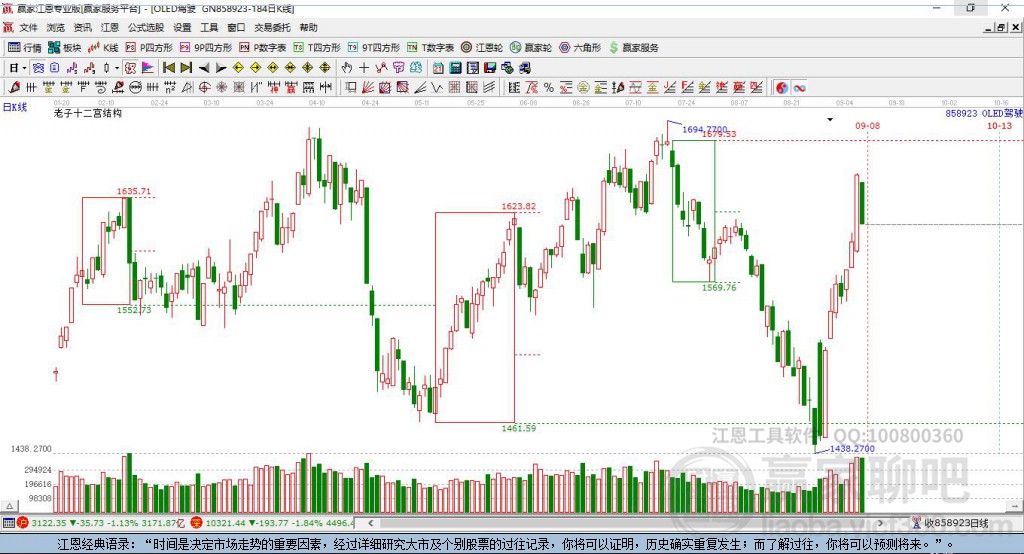Screen dimensions: 1024x554
Task: Open the 窗口 menu
Action: (236, 27)
